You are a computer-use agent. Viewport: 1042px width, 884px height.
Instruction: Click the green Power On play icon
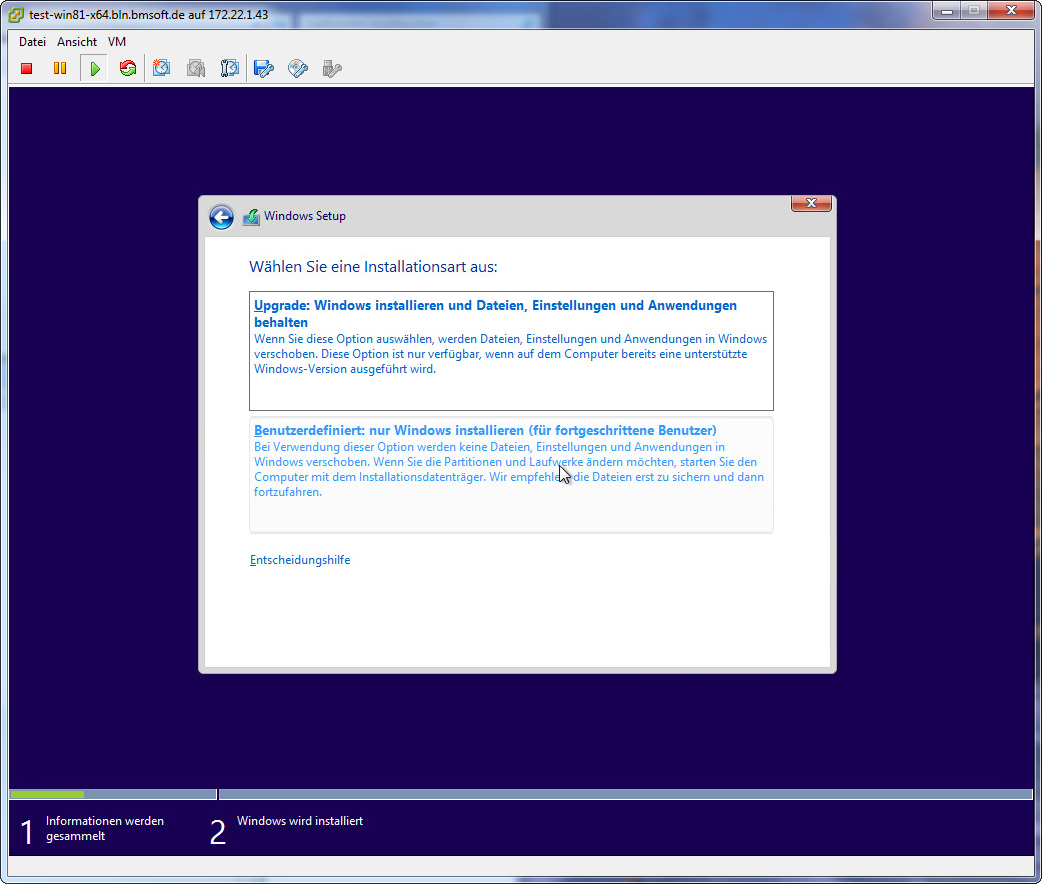[x=94, y=69]
